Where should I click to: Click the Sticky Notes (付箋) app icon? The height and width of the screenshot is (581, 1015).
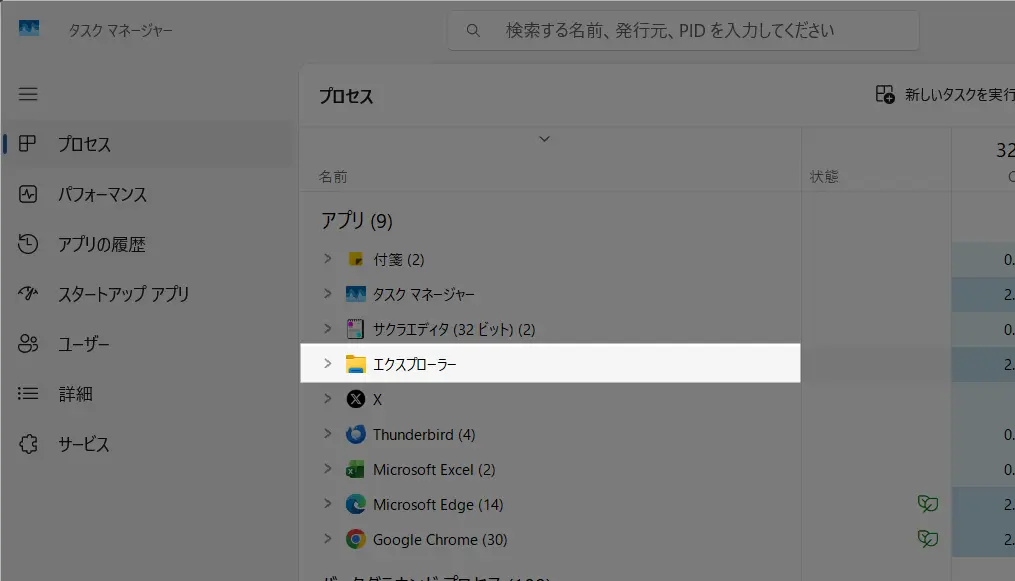pos(355,259)
